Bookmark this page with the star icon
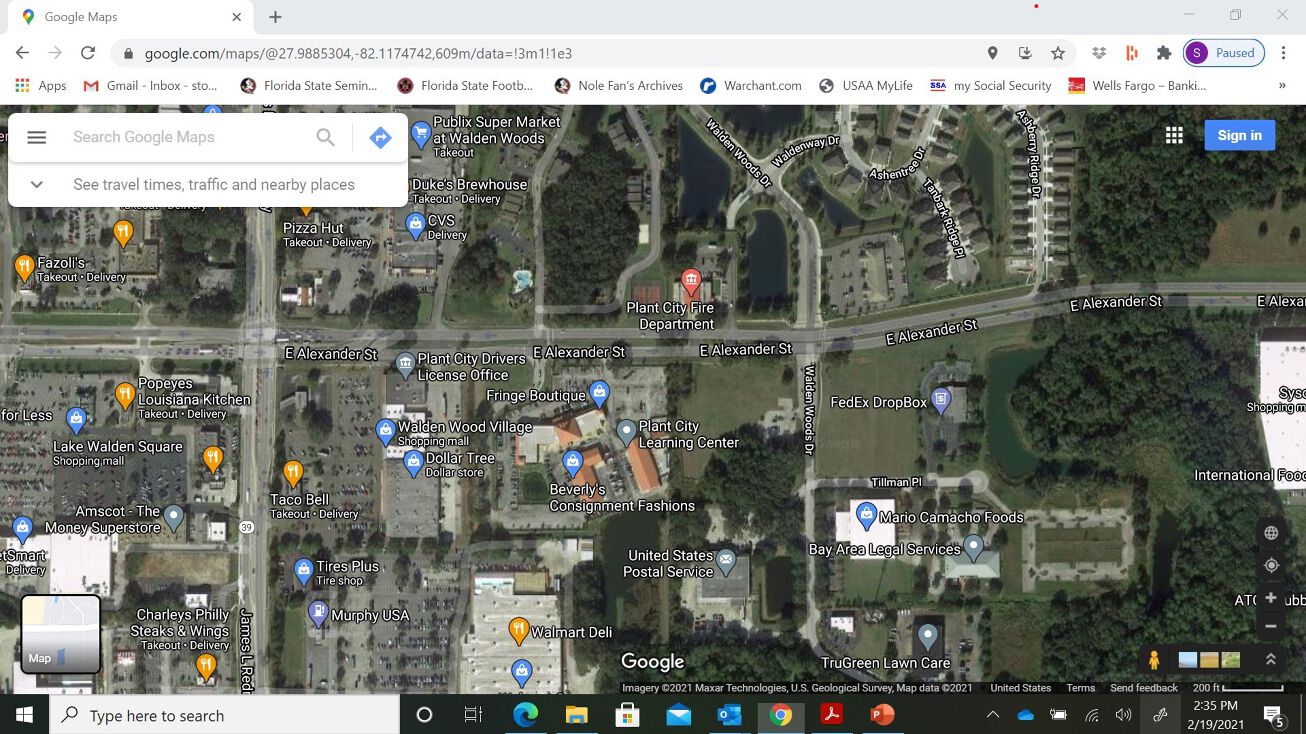Screen dimensions: 1306x734 click(x=1057, y=52)
